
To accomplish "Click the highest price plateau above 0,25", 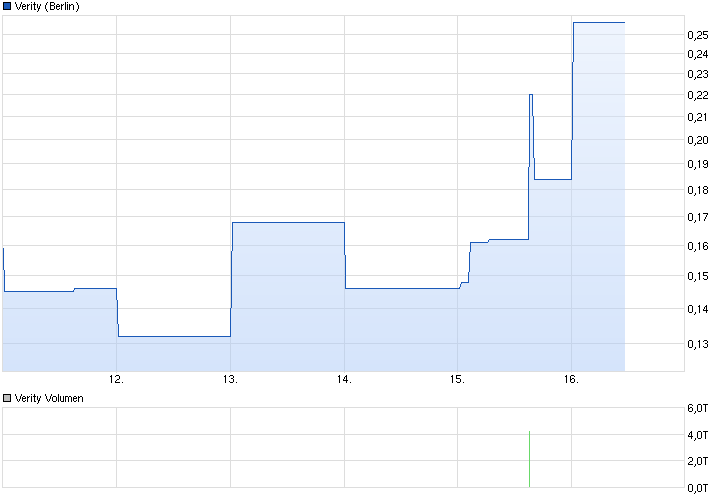I will point(599,22).
